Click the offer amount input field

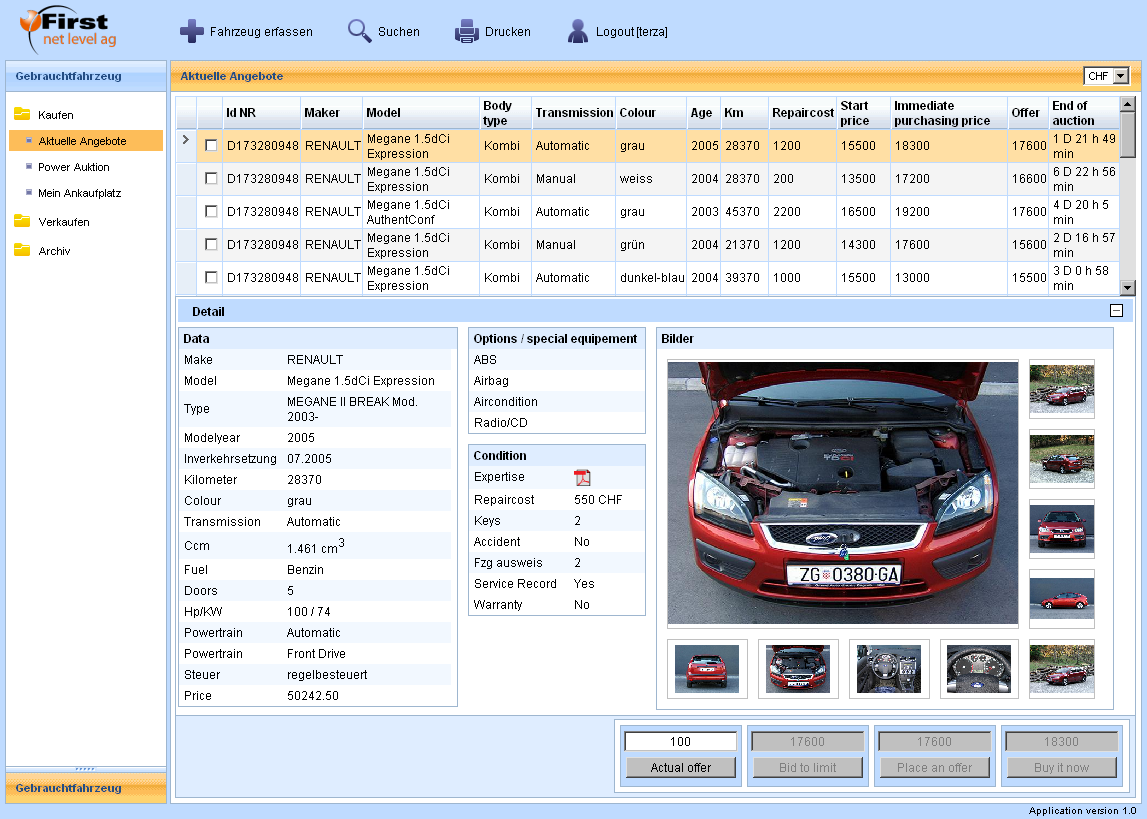pyautogui.click(x=681, y=742)
